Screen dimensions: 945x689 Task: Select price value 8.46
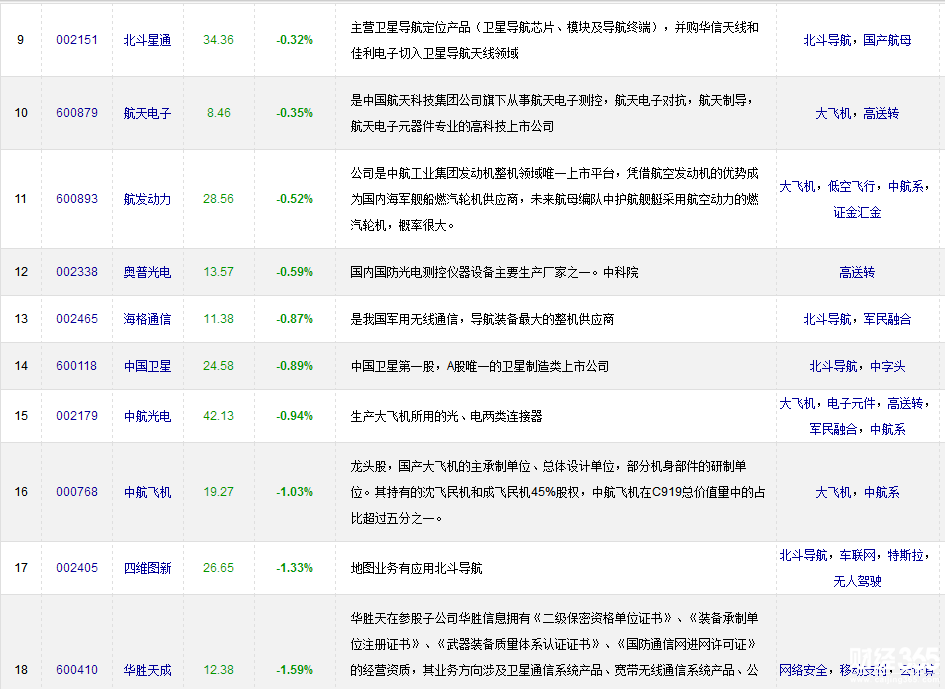pos(218,113)
